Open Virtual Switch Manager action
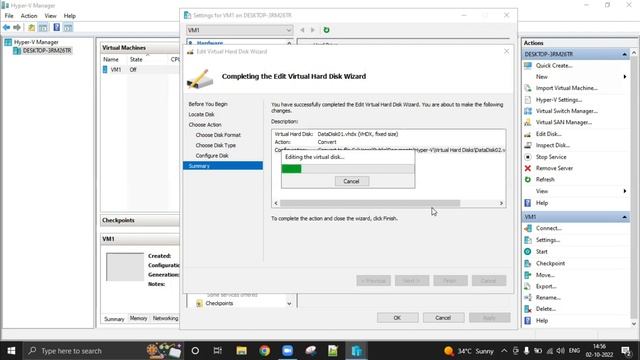This screenshot has width=640, height=360. pyautogui.click(x=567, y=111)
